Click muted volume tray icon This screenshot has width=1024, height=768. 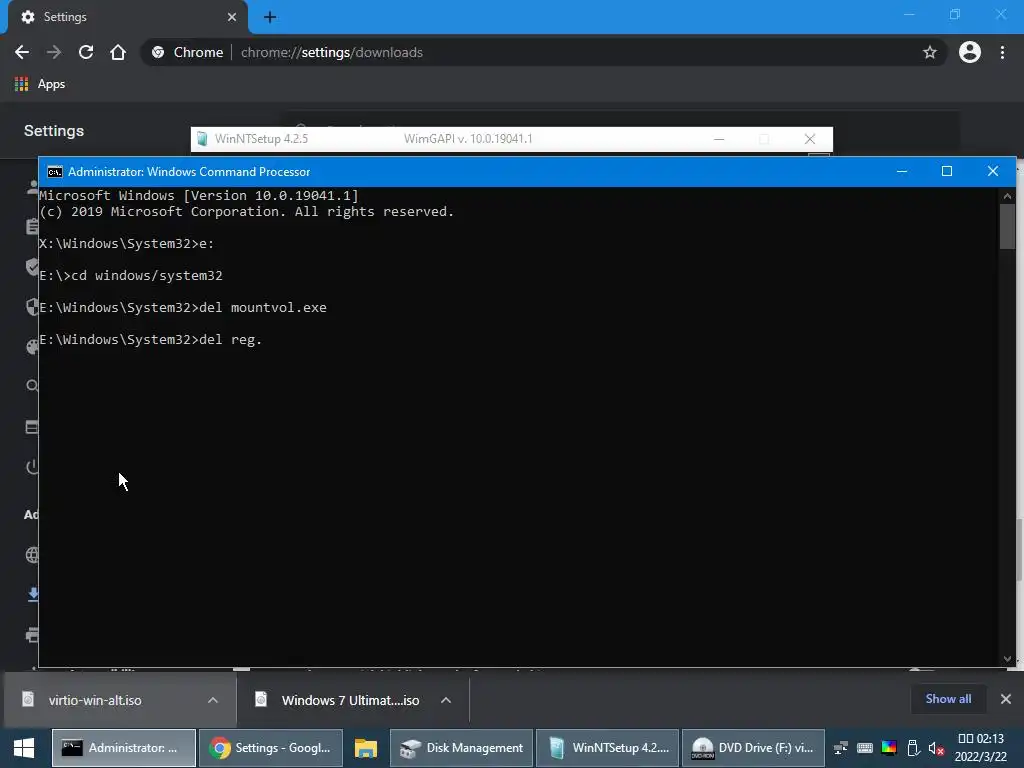[936, 748]
